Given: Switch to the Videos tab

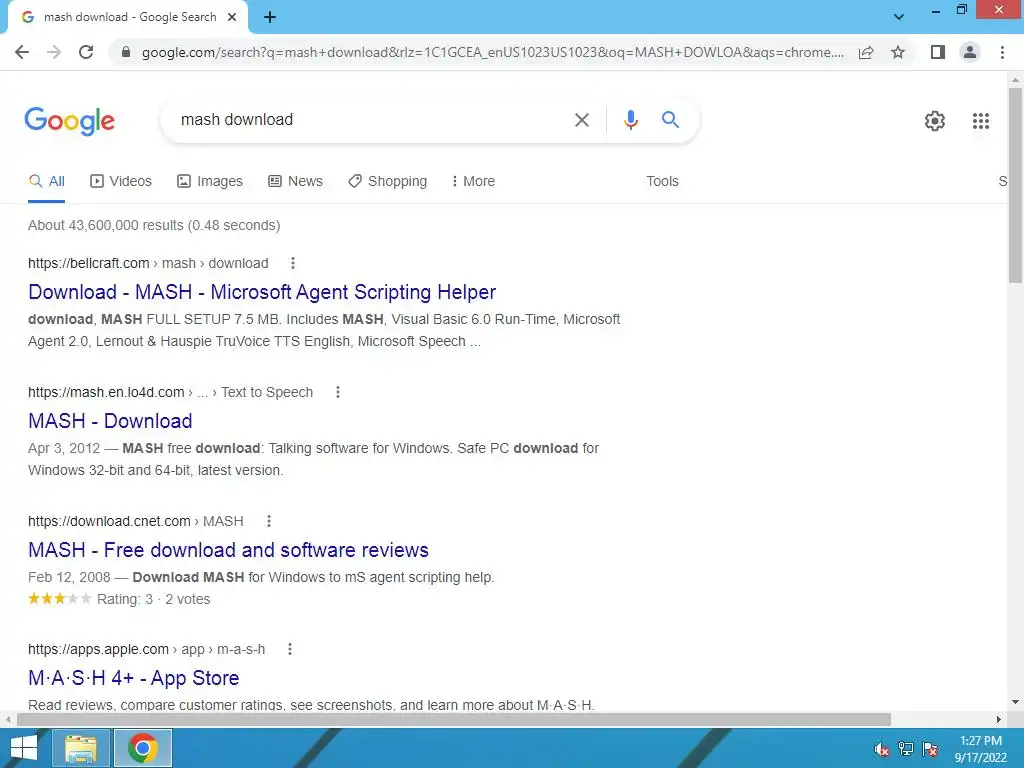Looking at the screenshot, I should click(x=121, y=182).
